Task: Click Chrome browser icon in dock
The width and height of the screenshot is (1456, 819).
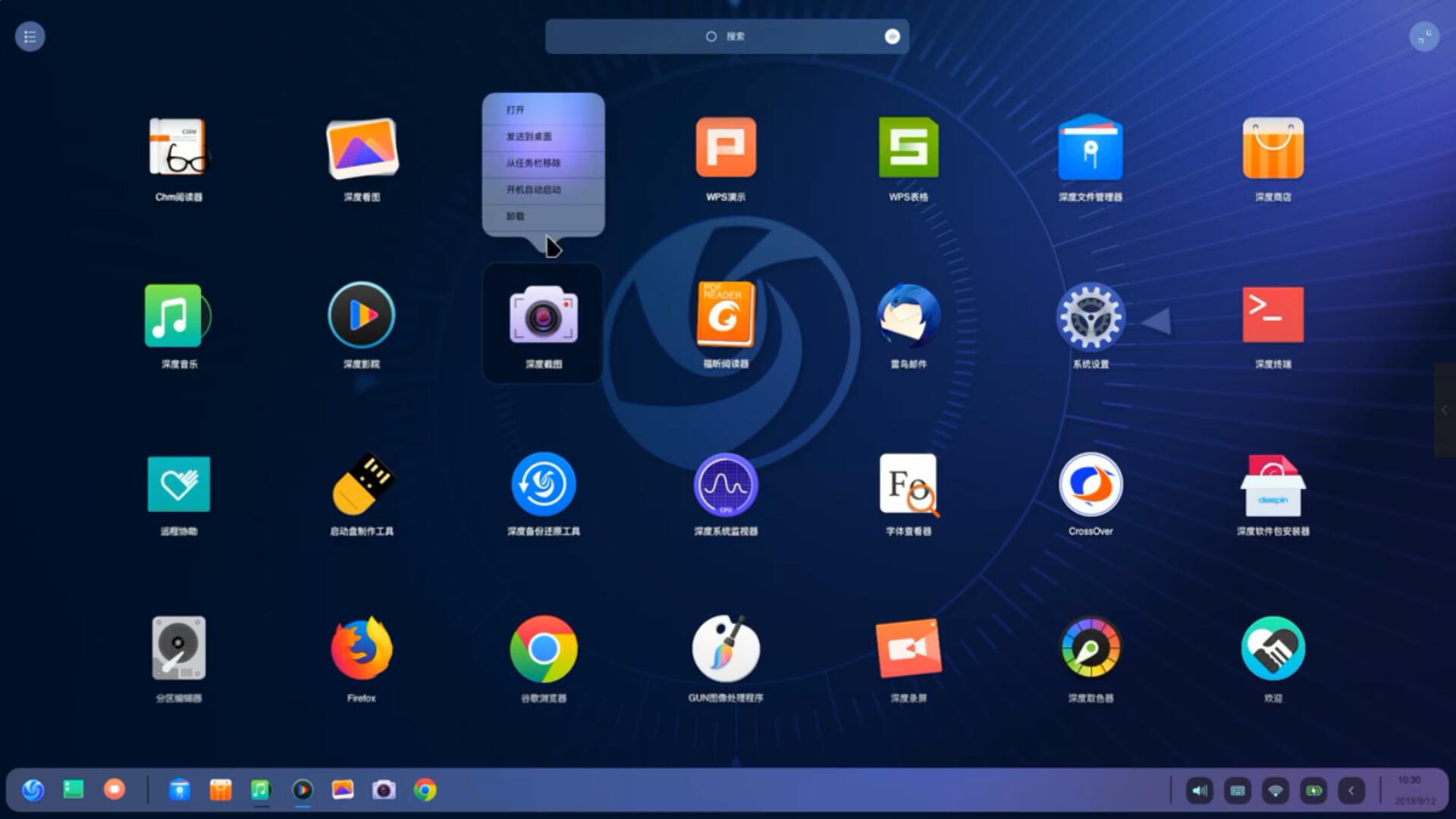Action: pyautogui.click(x=425, y=790)
